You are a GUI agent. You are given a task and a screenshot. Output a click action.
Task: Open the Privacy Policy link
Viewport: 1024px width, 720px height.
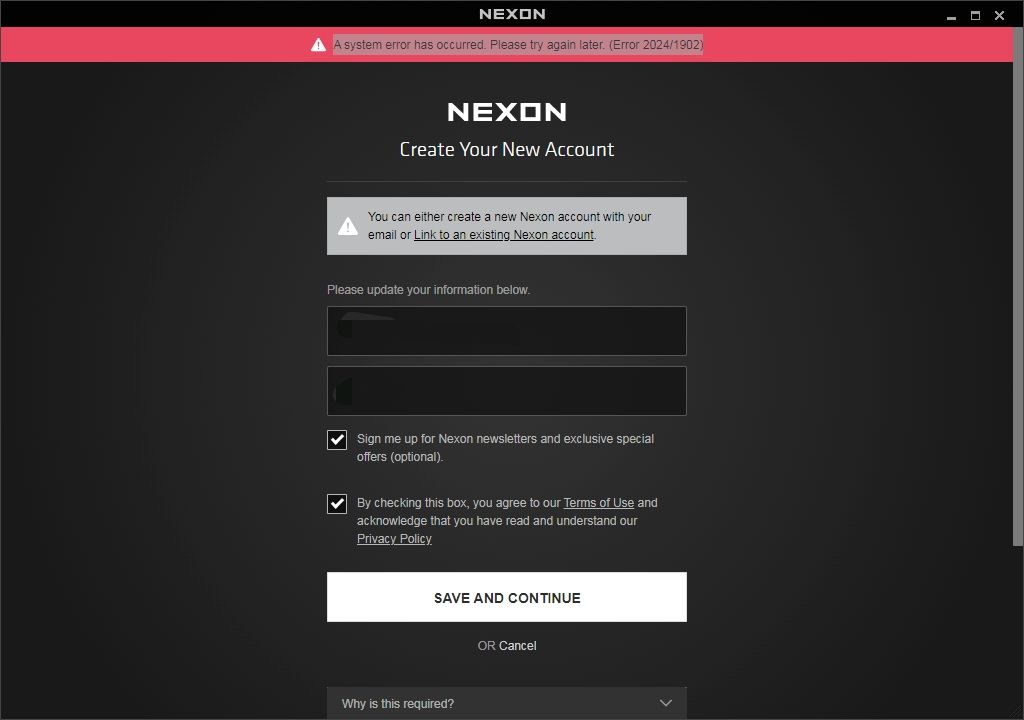click(x=394, y=539)
